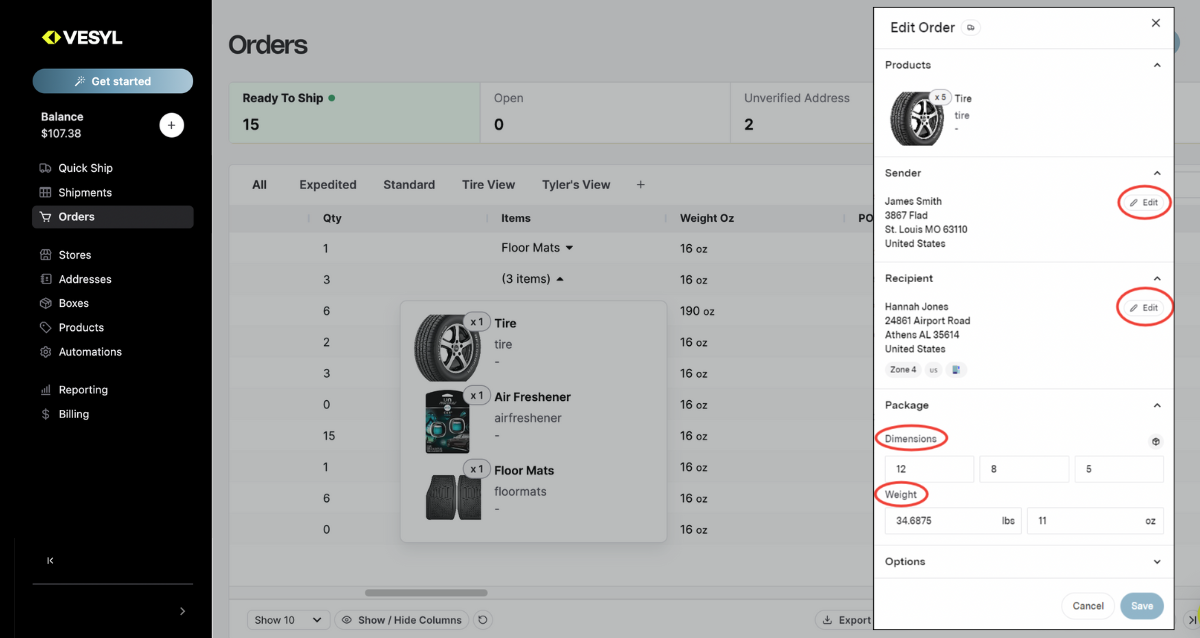Screen dimensions: 1200x638
Task: Open Addresses from the sidebar
Action: pyautogui.click(x=85, y=279)
